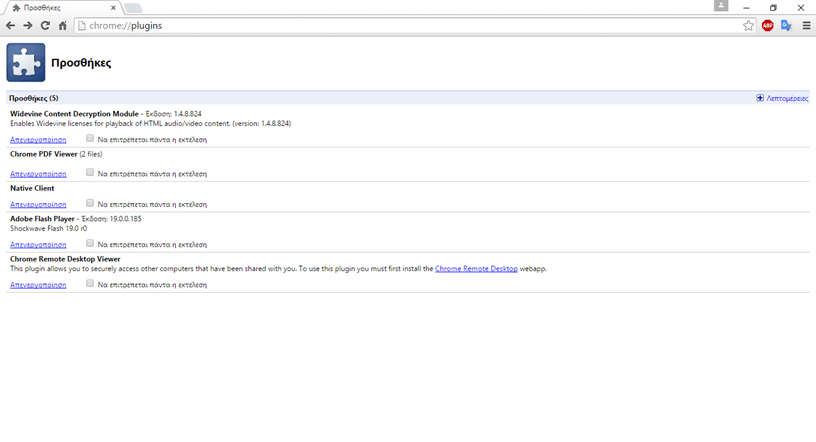Click the Shockwave Flash 19.0 r0 text
The width and height of the screenshot is (816, 442).
click(48, 229)
